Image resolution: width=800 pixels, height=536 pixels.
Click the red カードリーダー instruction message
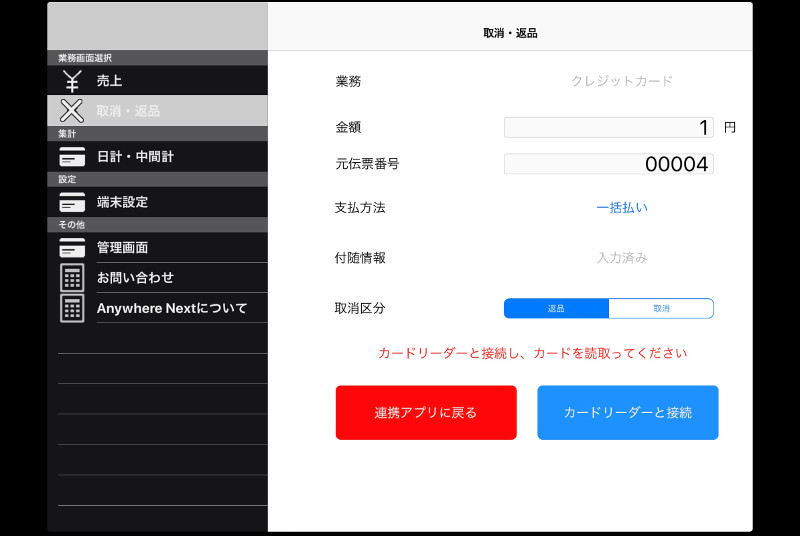[533, 353]
